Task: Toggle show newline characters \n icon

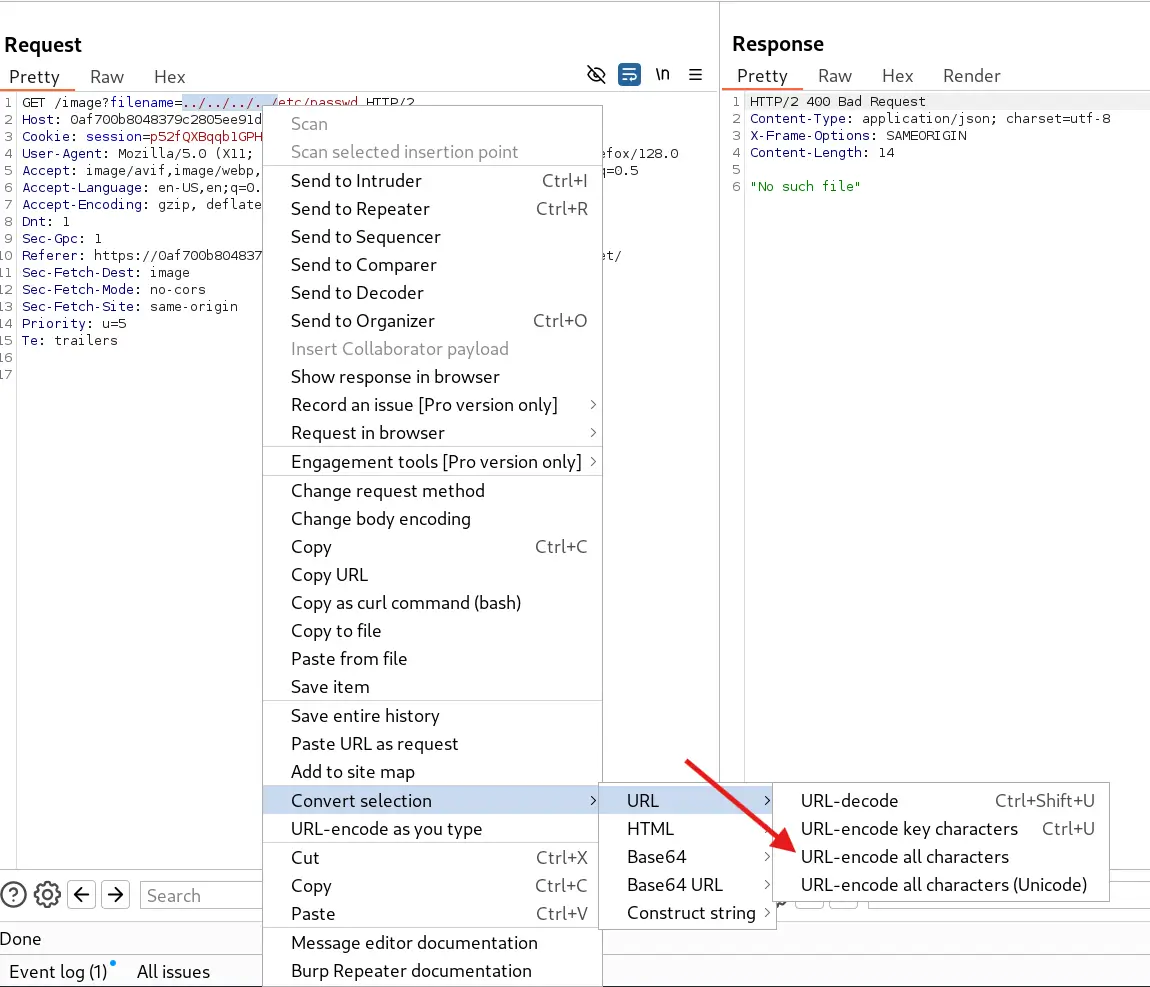Action: click(663, 74)
